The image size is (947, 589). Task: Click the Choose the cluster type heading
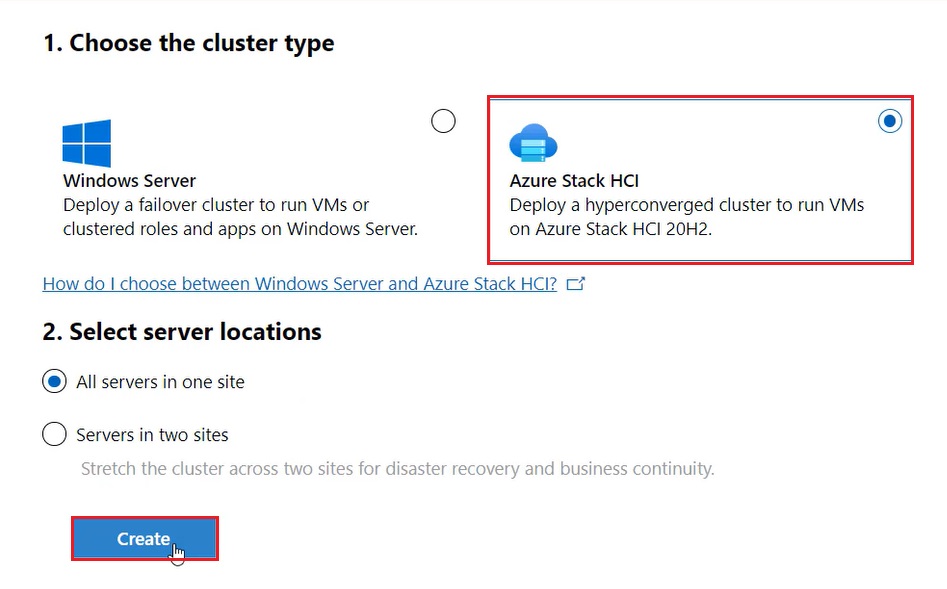tap(189, 42)
